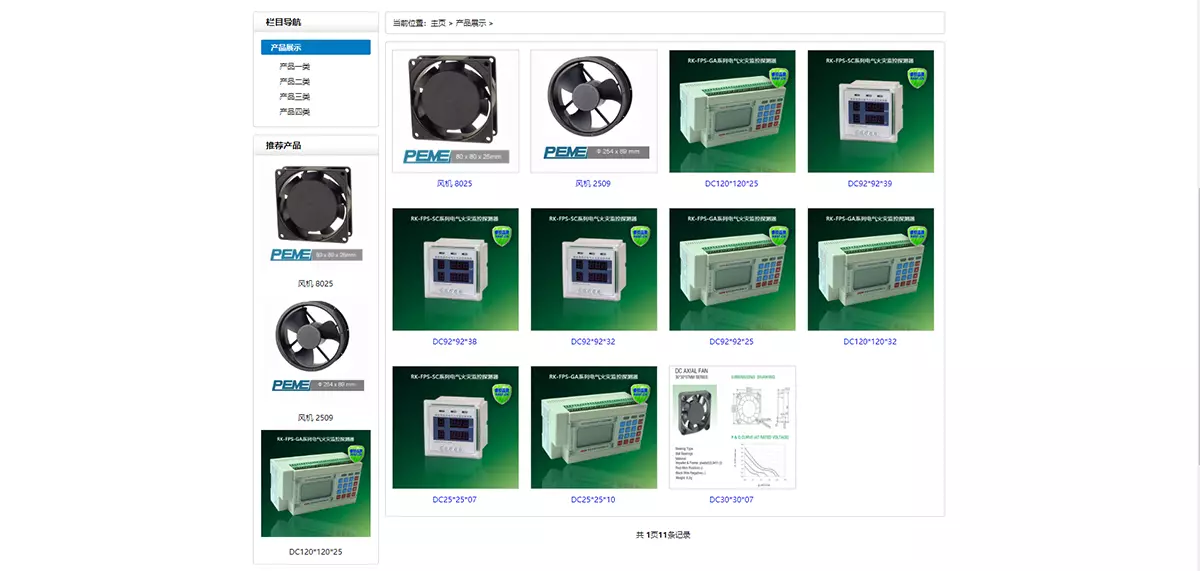The image size is (1200, 571).
Task: Open DC120*120*25 image in 推荐产品 sidebar
Action: point(316,484)
